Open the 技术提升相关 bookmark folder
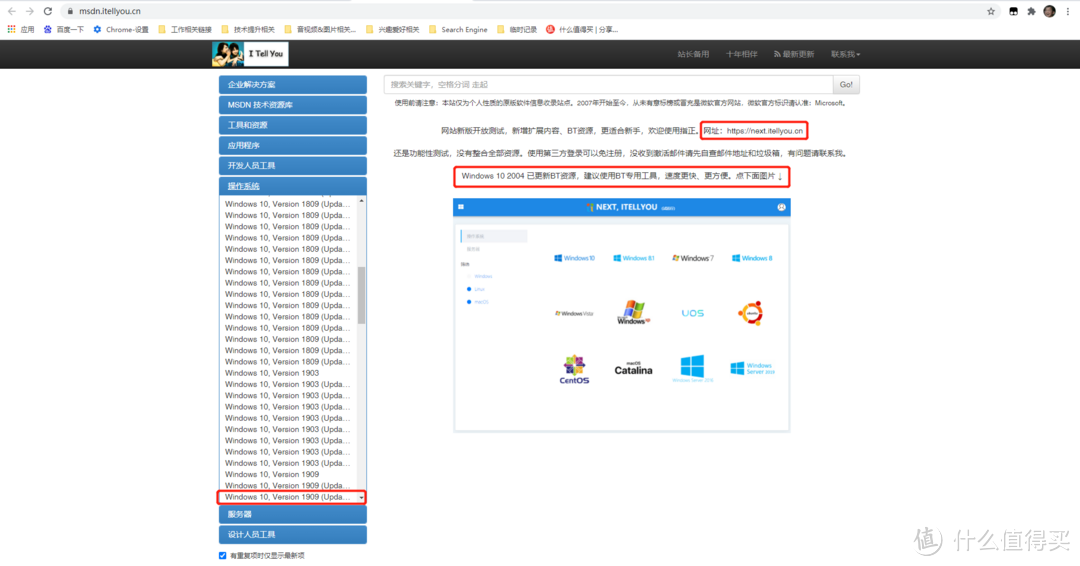Viewport: 1080px width, 566px height. point(248,30)
